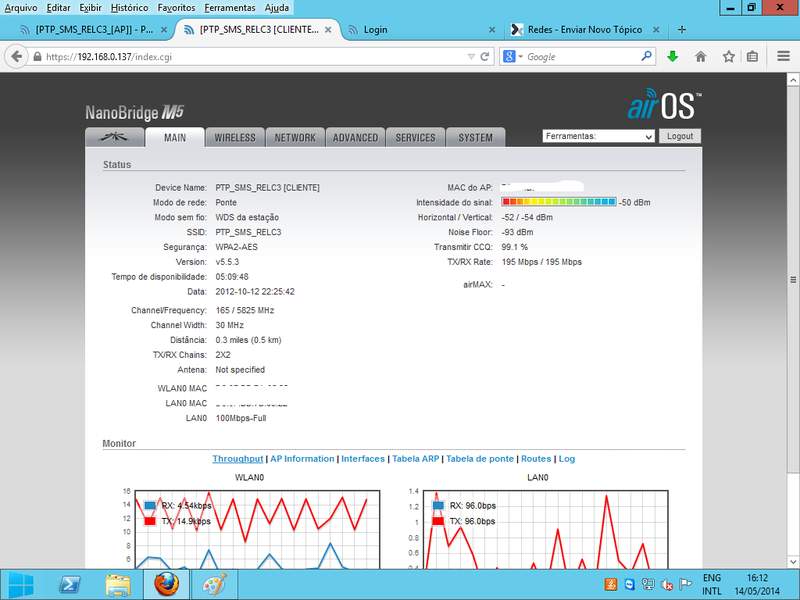This screenshot has width=800, height=600.
Task: Click the signal strength color bar
Action: point(559,202)
